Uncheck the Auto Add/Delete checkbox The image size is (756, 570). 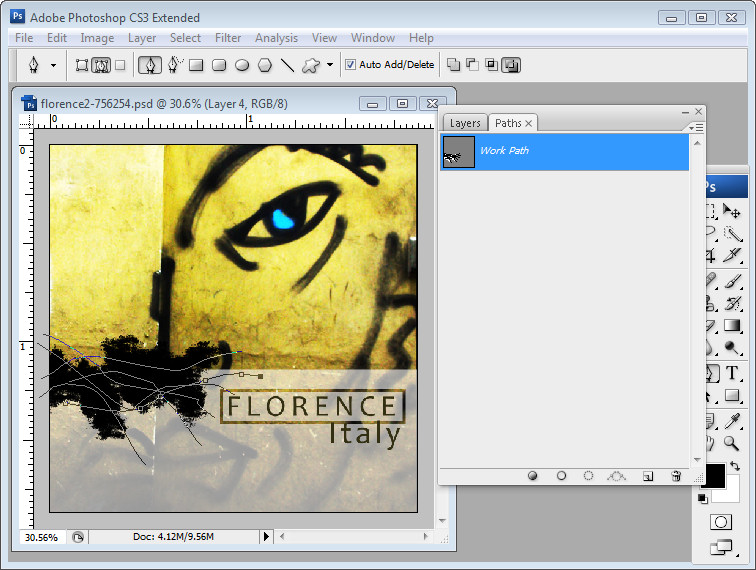[x=351, y=65]
